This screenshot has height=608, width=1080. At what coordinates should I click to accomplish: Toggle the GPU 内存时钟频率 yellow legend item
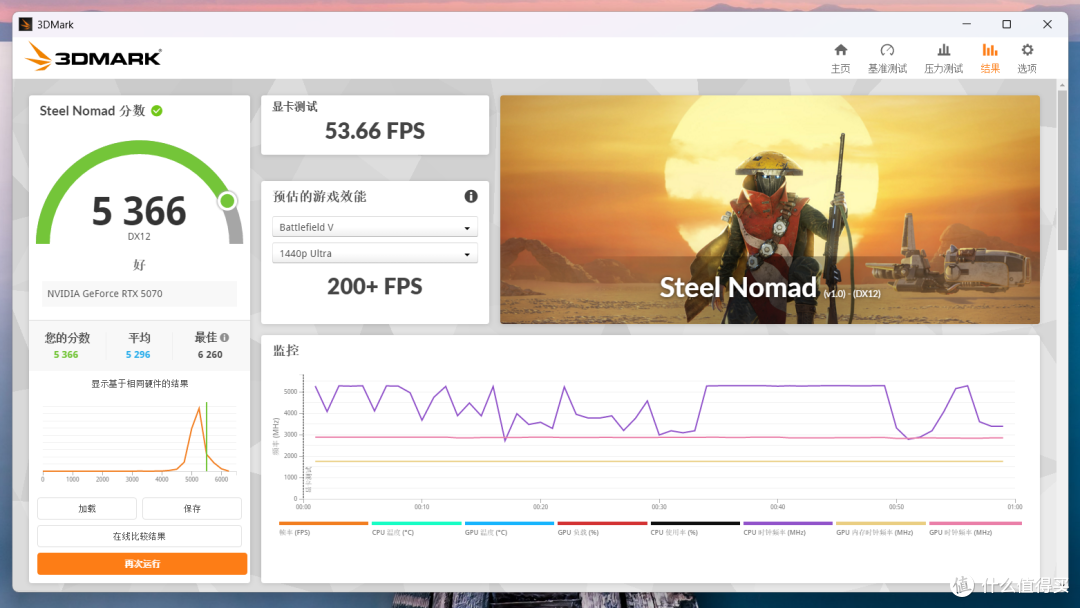881,528
